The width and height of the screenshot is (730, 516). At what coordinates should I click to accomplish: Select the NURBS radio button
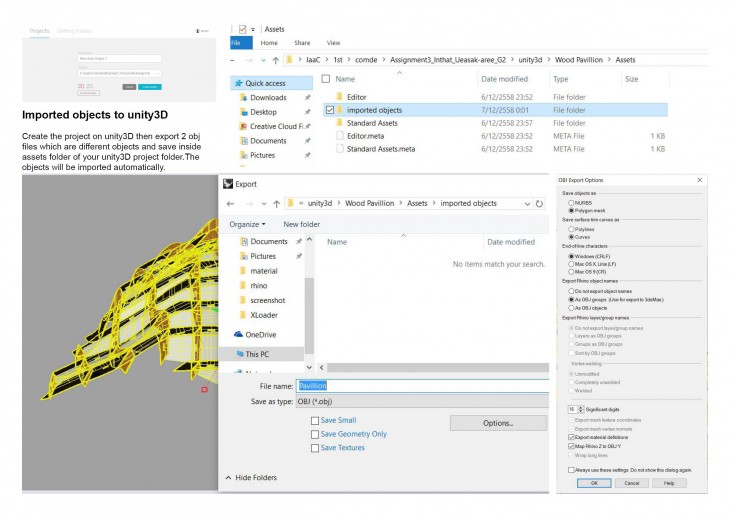coord(571,202)
